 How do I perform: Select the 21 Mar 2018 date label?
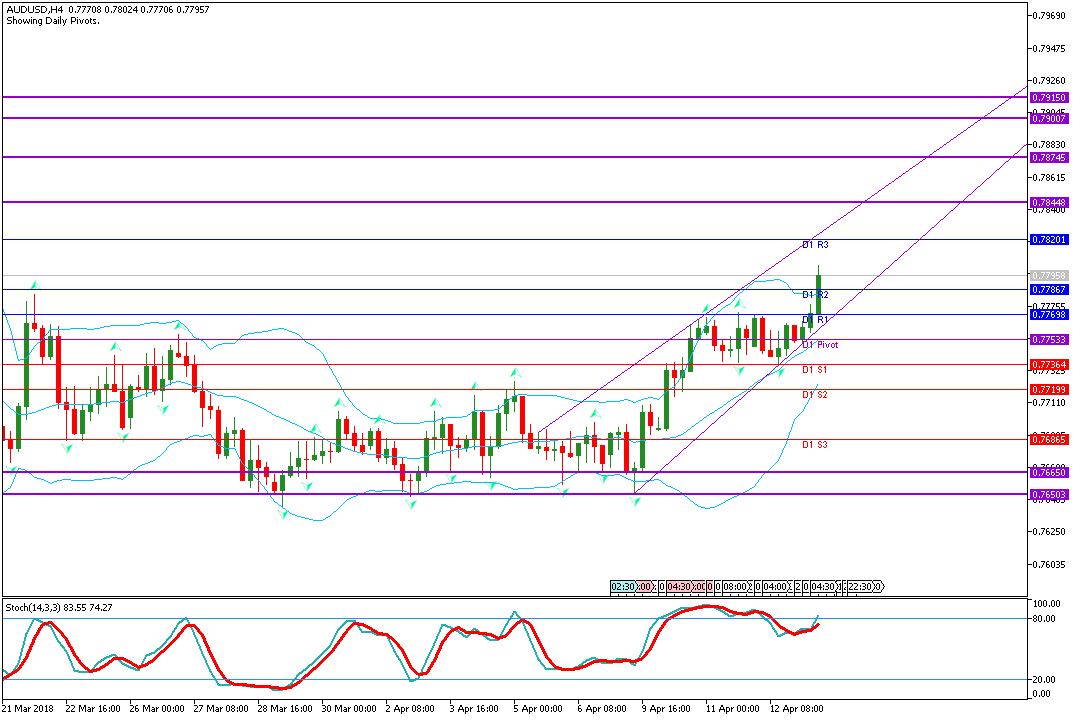tap(30, 708)
